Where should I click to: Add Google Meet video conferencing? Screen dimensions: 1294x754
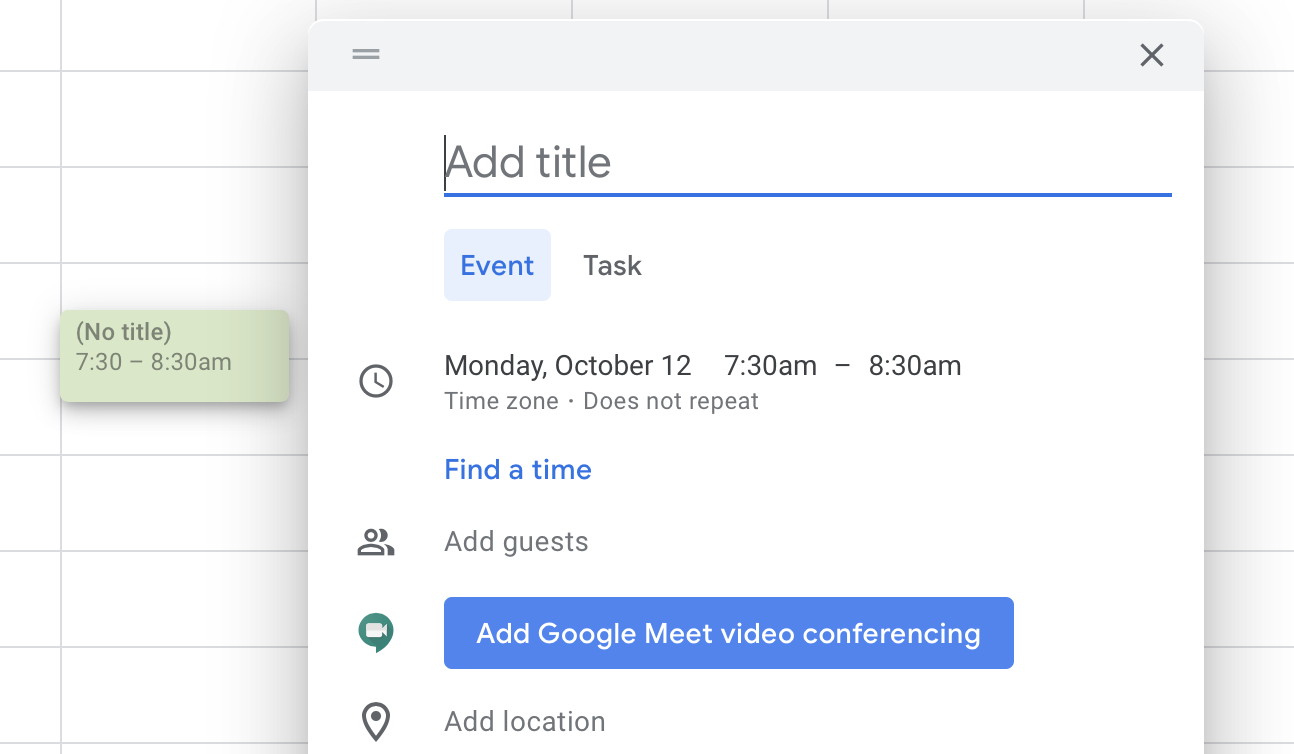pyautogui.click(x=729, y=633)
